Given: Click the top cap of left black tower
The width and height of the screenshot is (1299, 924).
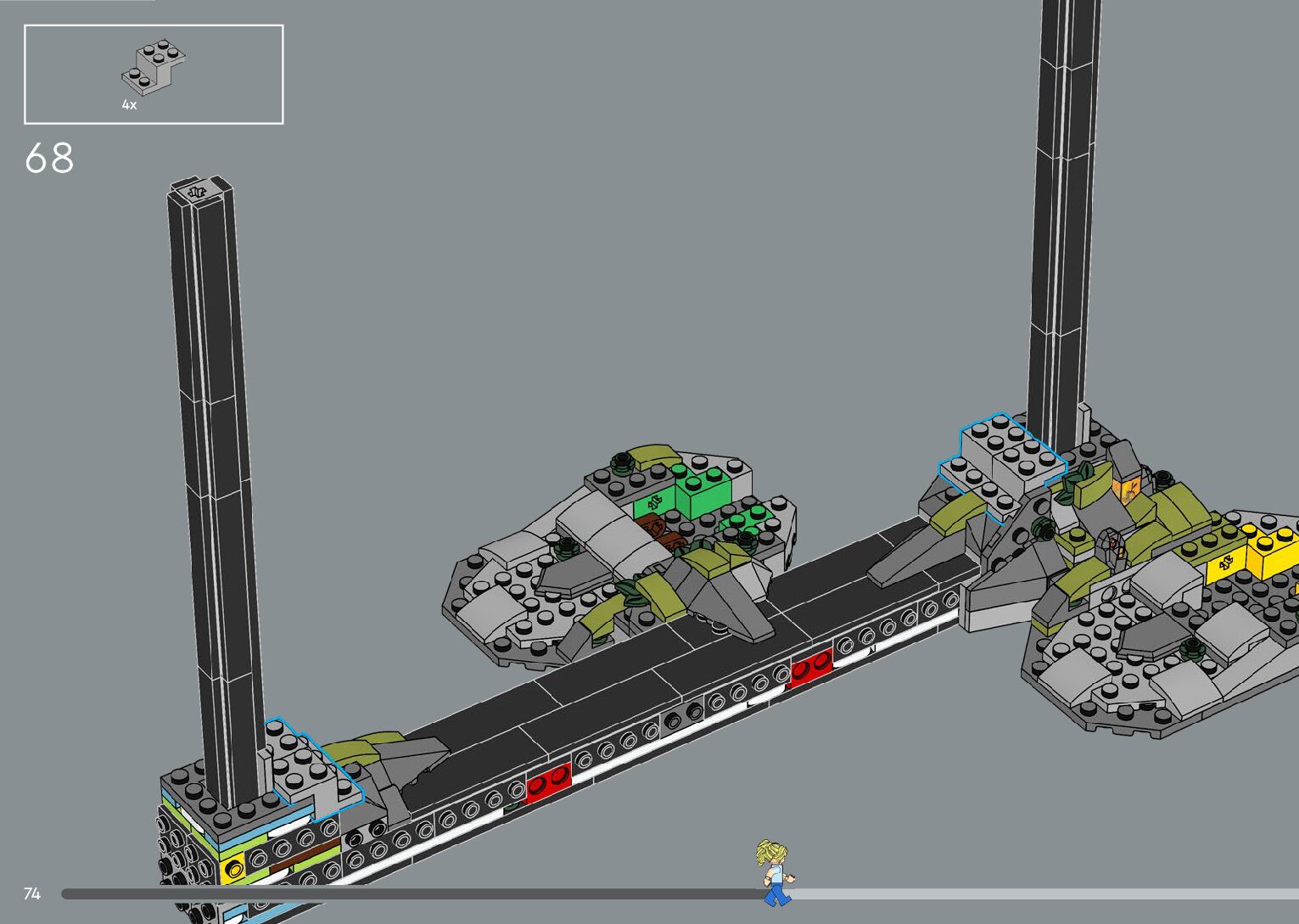Looking at the screenshot, I should [199, 190].
